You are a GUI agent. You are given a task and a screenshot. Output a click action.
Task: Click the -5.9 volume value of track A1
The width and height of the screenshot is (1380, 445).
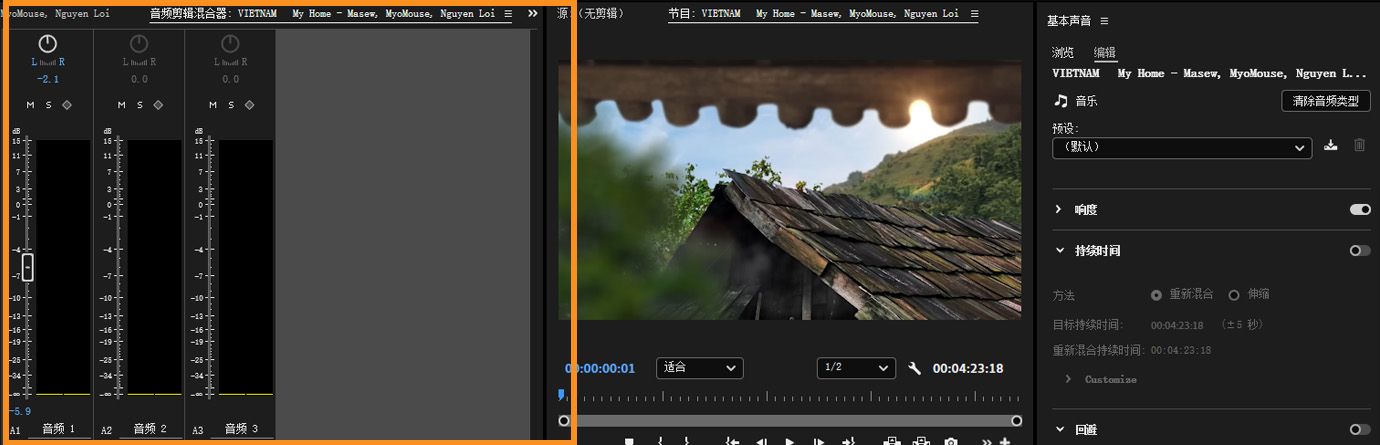tap(20, 411)
